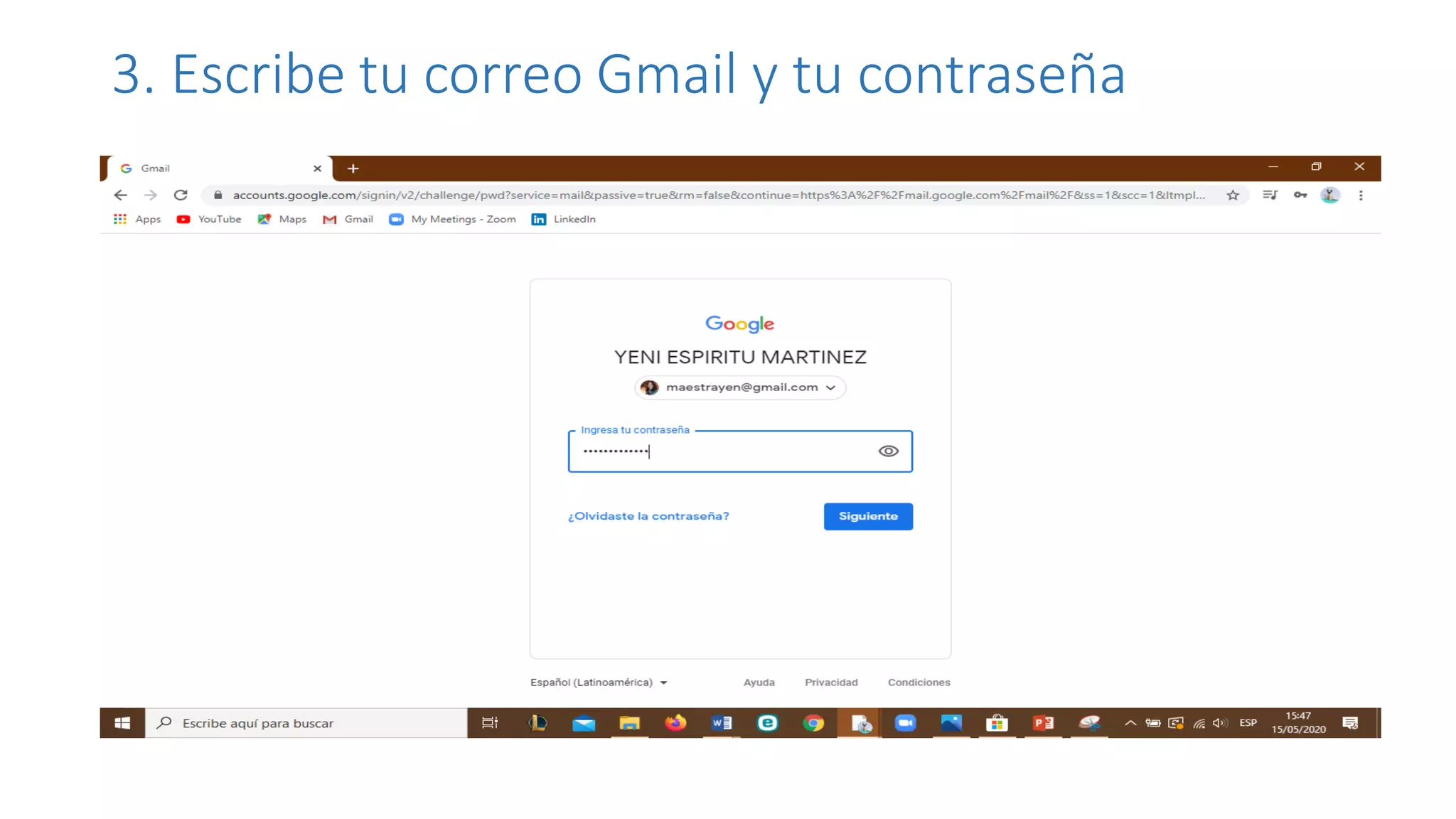The height and width of the screenshot is (819, 1456).
Task: Close the Gmail tab
Action: pos(317,168)
